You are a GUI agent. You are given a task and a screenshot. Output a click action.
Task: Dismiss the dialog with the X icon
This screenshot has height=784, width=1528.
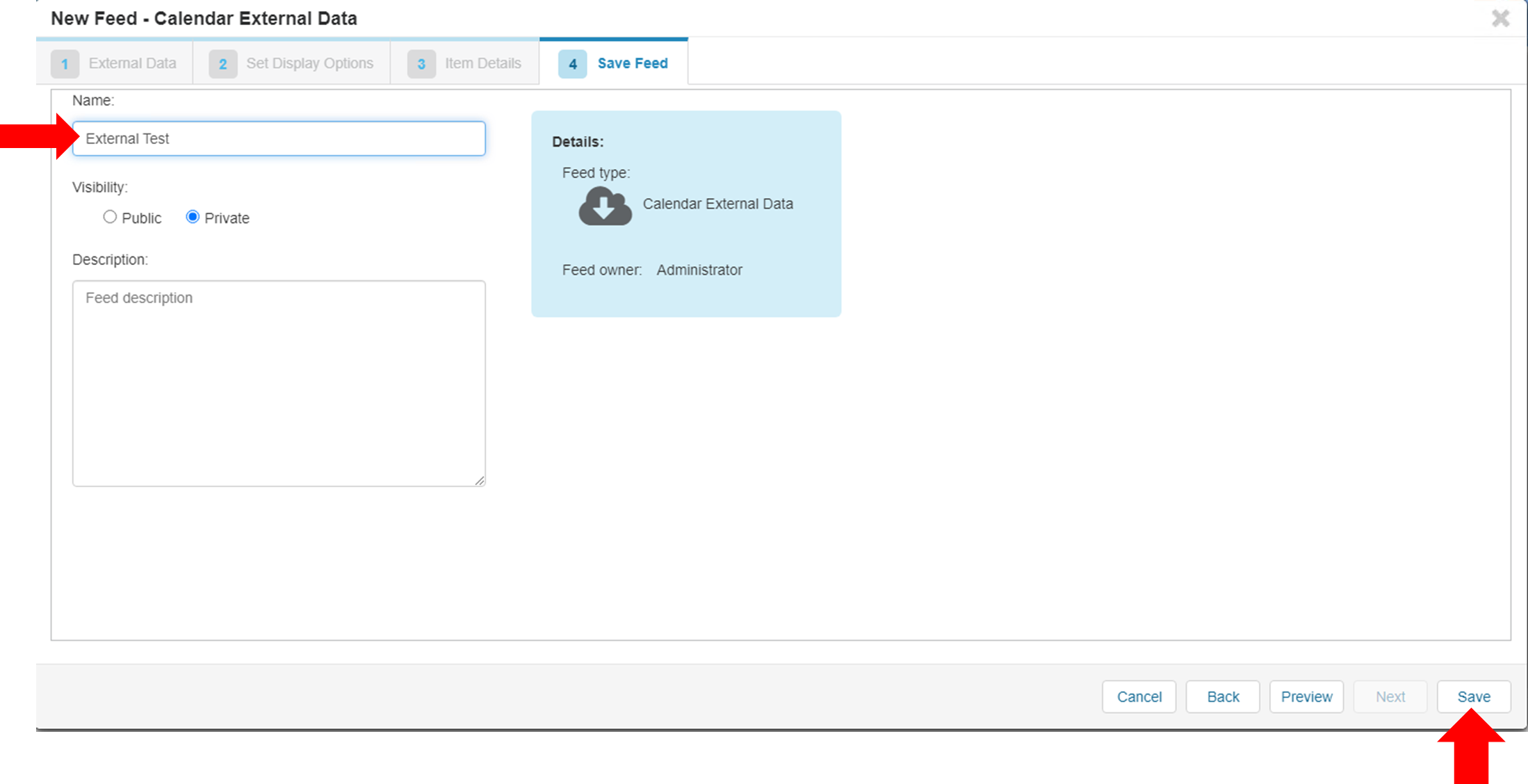pyautogui.click(x=1501, y=18)
